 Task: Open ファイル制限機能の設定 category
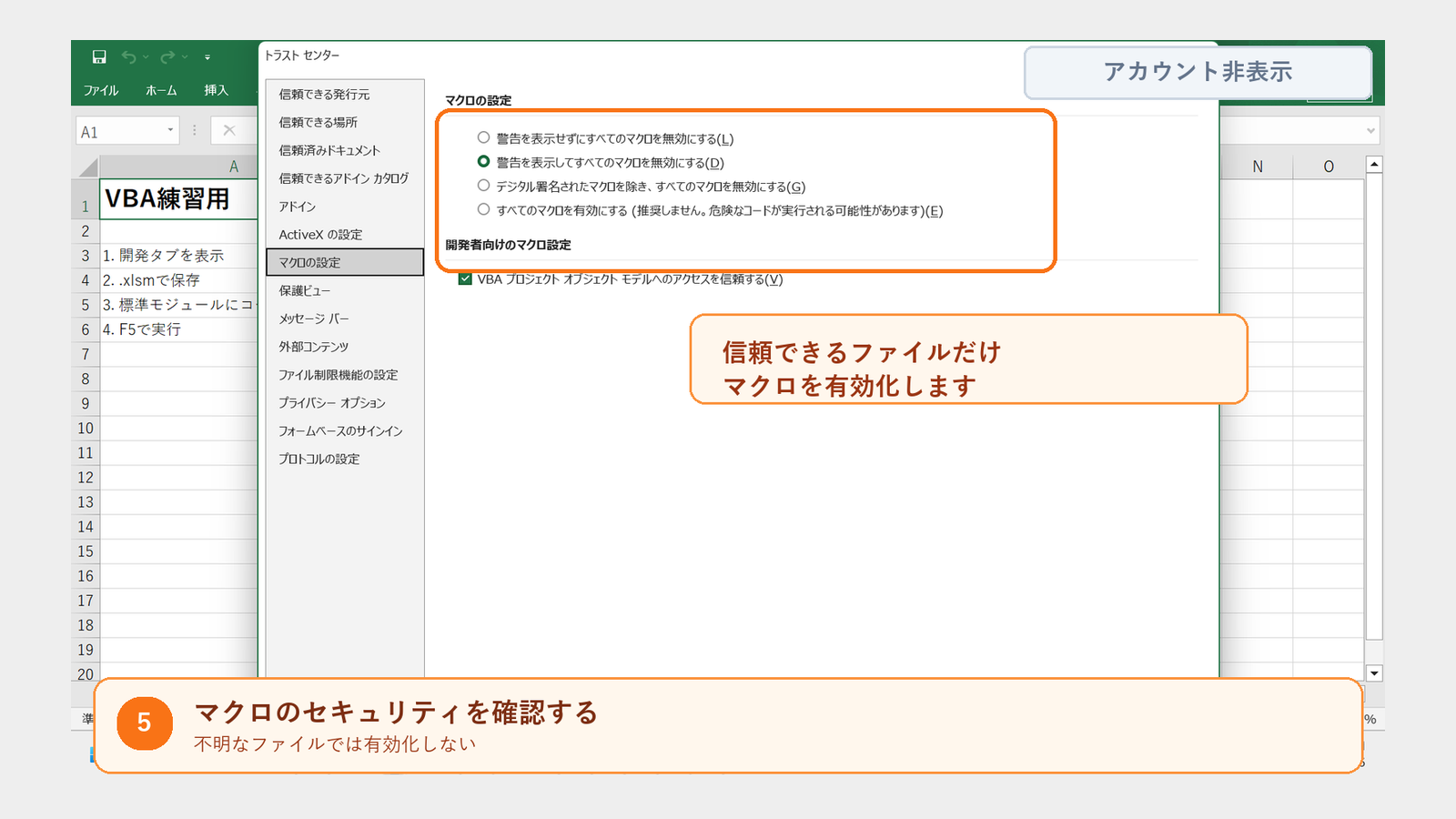(x=345, y=375)
